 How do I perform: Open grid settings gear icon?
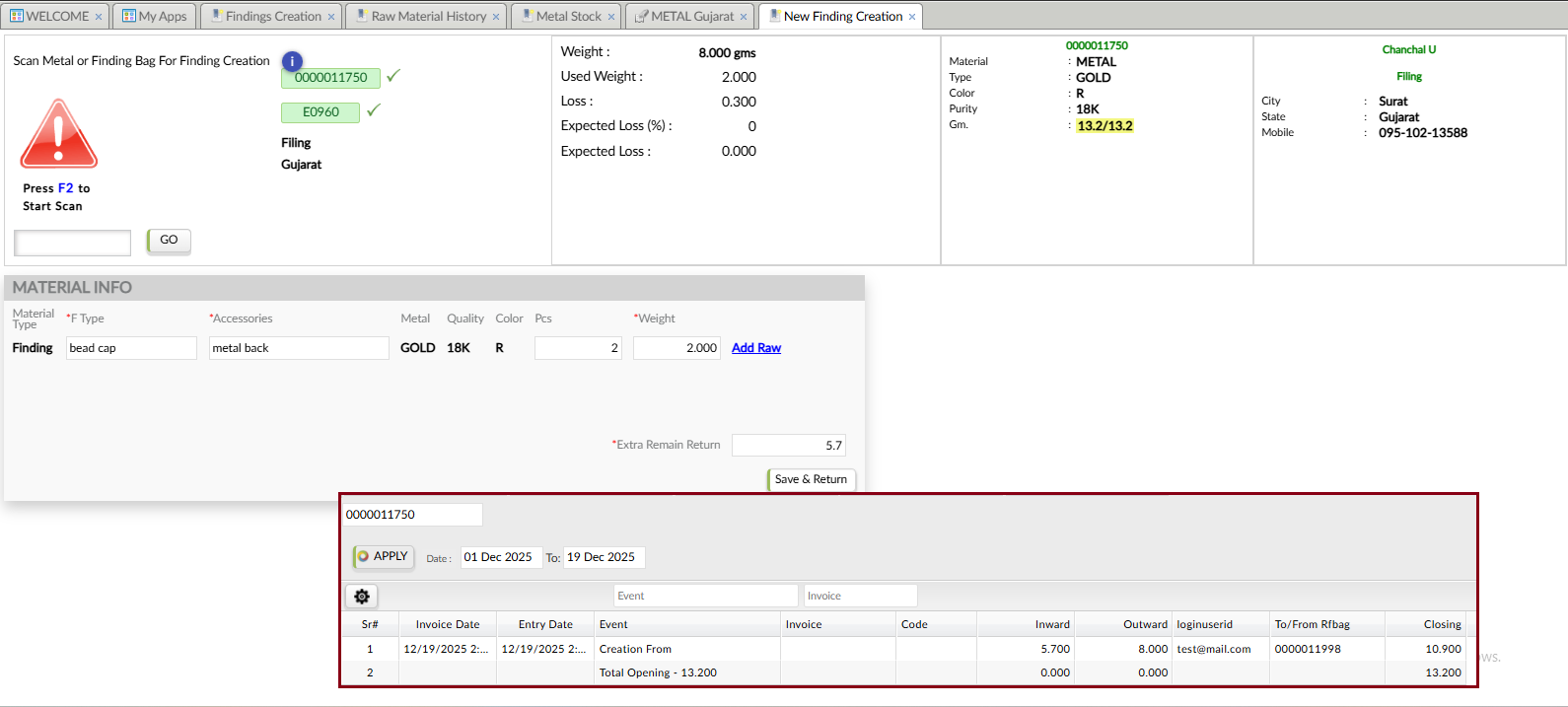pyautogui.click(x=362, y=597)
